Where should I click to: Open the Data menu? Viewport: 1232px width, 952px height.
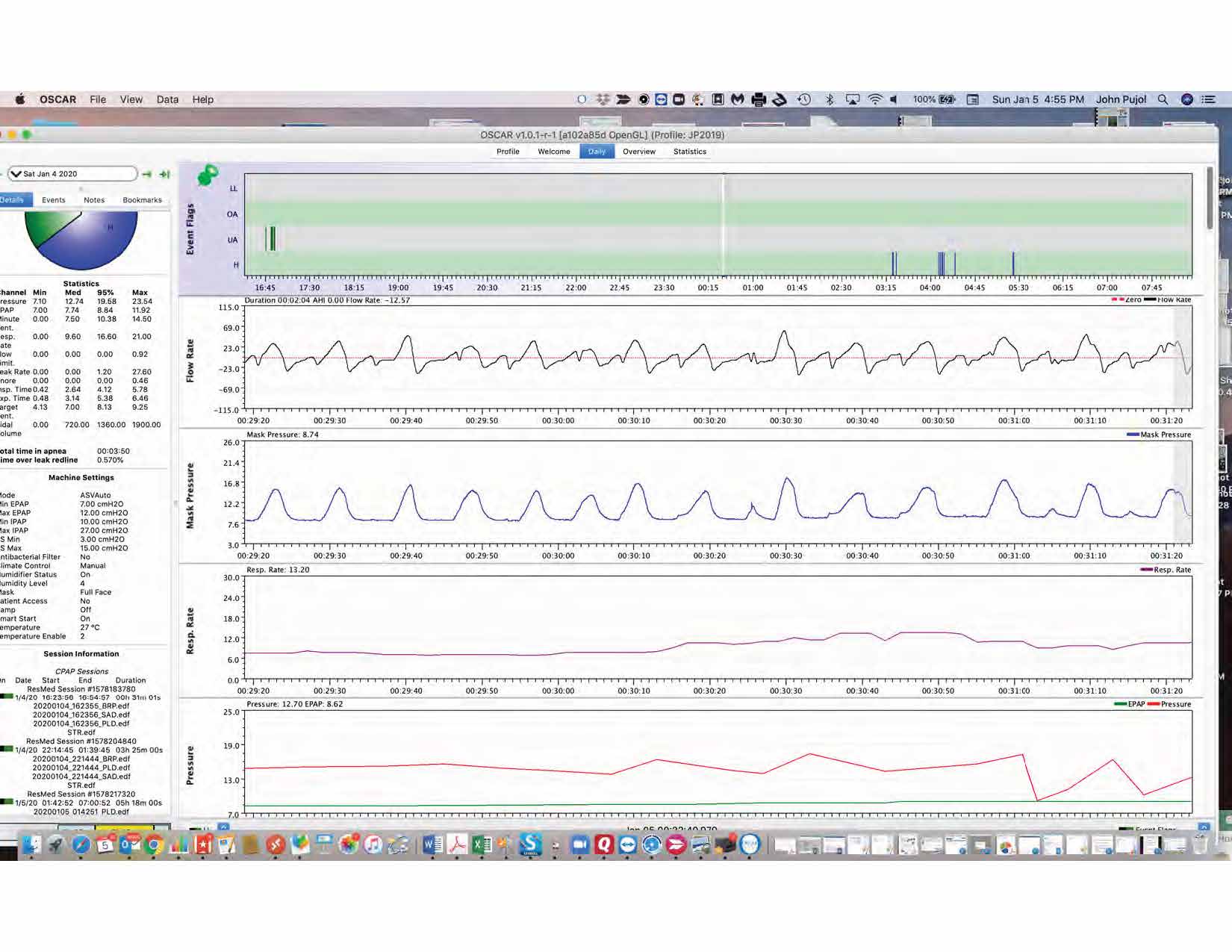(x=167, y=99)
